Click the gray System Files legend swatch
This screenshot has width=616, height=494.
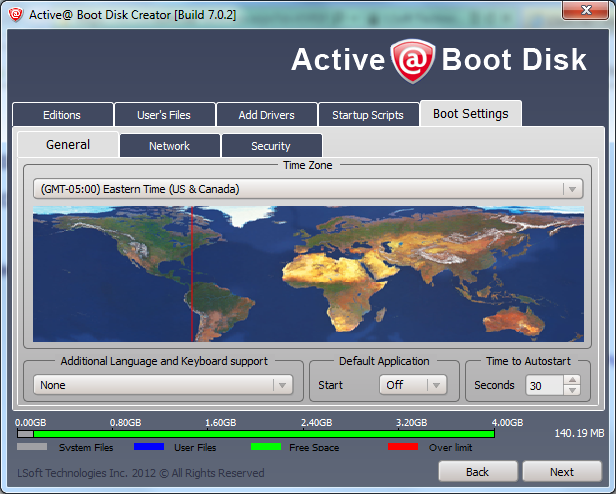click(32, 447)
